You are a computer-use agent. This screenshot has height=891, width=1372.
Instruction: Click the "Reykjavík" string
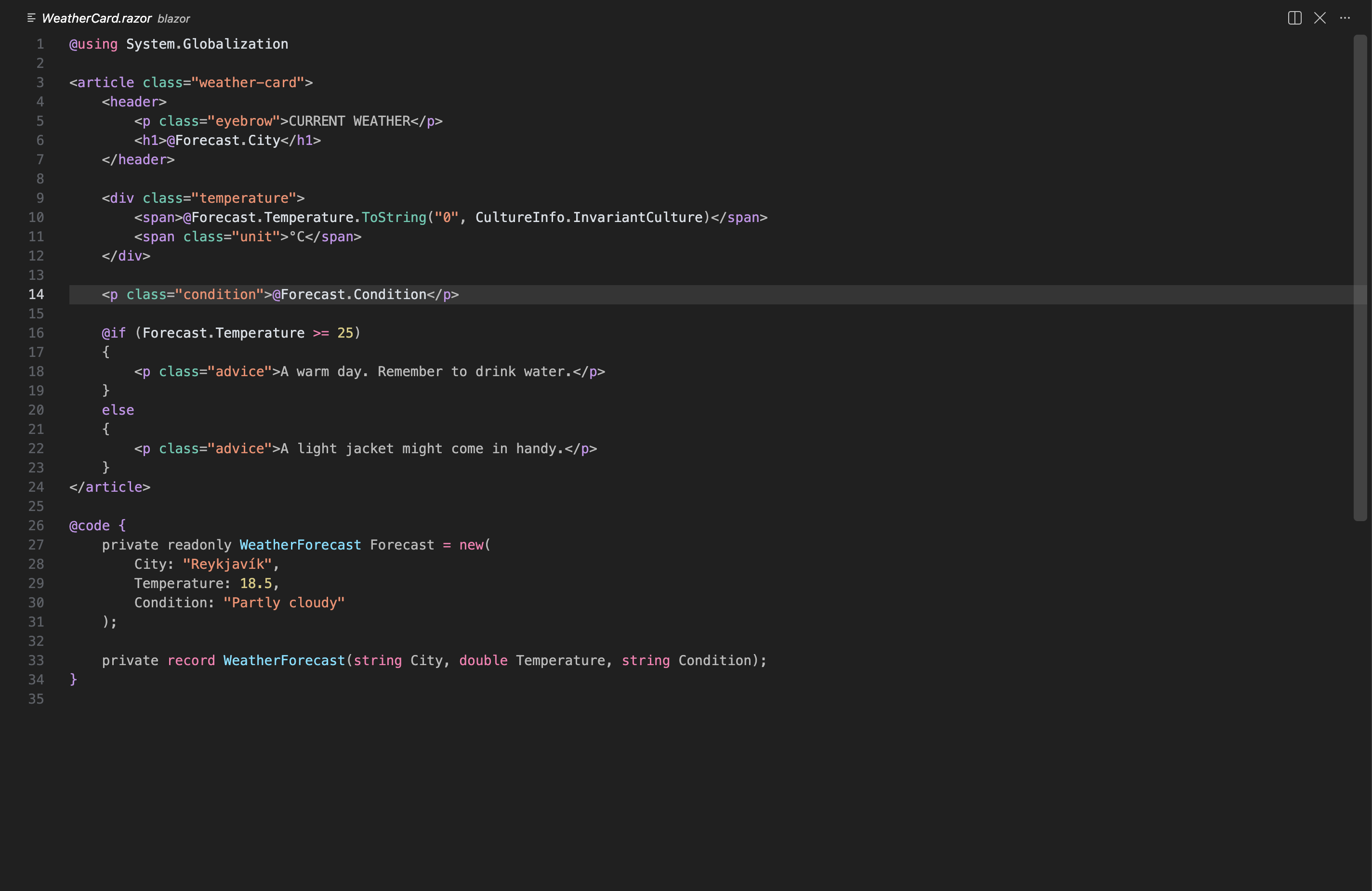point(228,564)
